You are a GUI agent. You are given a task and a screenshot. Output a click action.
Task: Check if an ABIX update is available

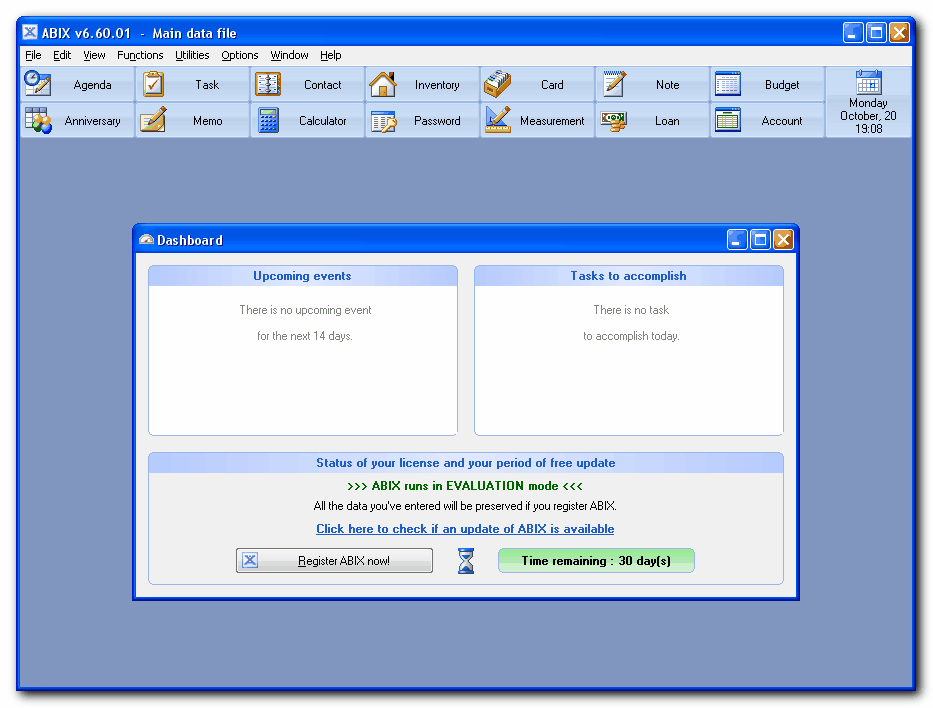pos(465,528)
